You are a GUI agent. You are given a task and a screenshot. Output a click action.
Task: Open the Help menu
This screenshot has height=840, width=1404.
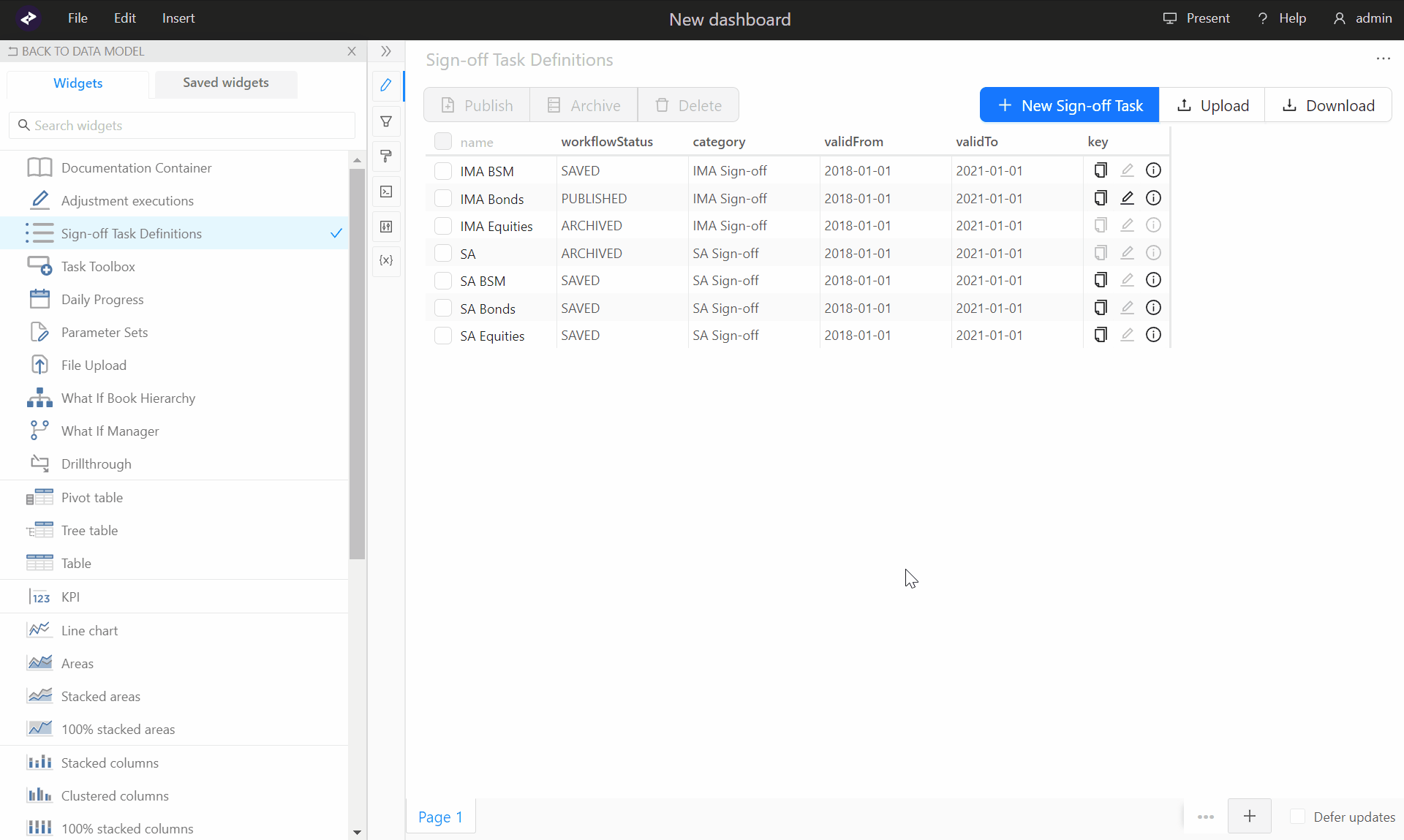pos(1281,18)
